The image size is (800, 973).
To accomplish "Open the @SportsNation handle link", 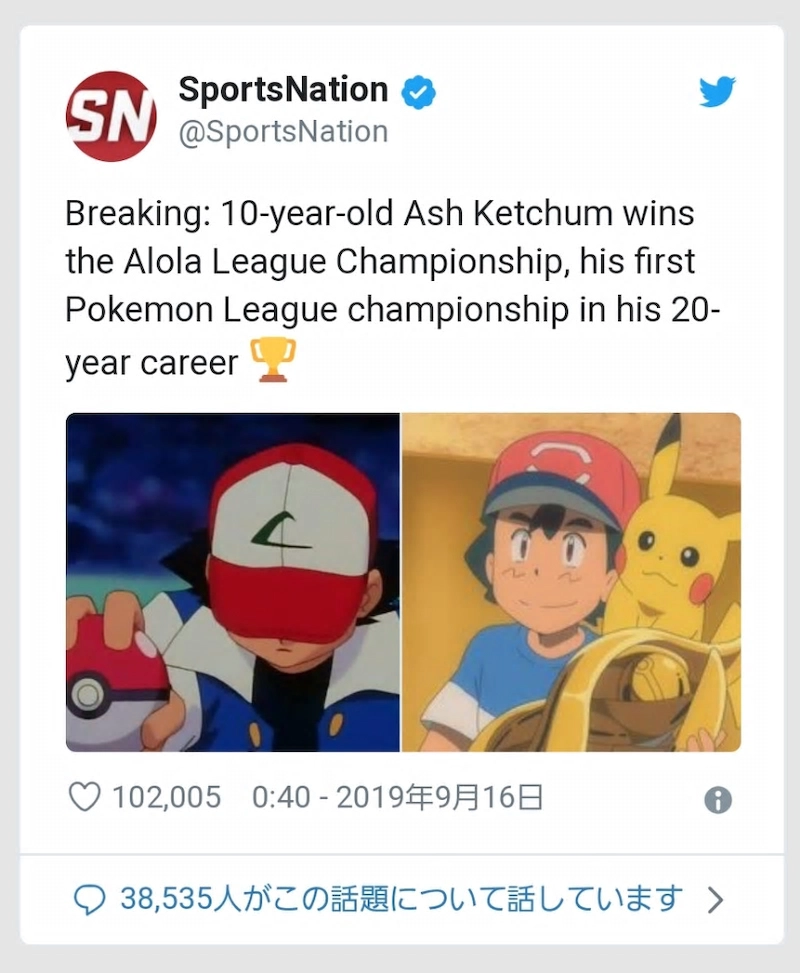I will pyautogui.click(x=283, y=132).
